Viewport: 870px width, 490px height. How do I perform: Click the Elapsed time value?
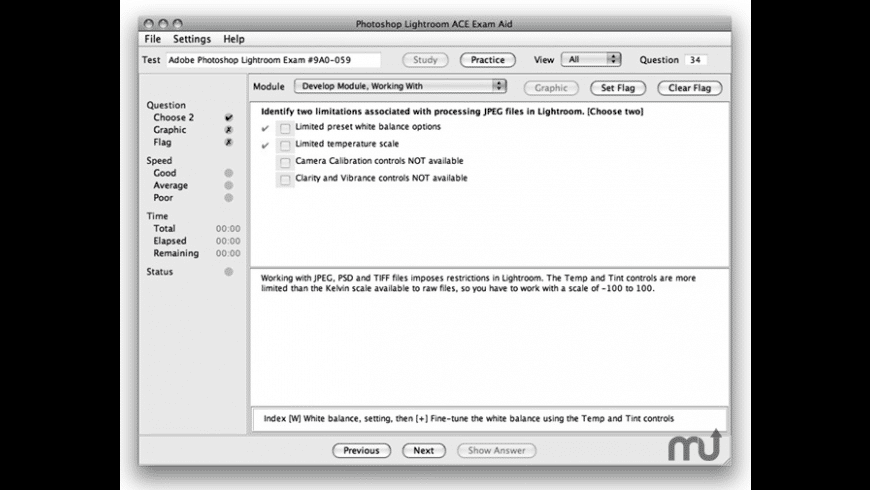pos(228,241)
